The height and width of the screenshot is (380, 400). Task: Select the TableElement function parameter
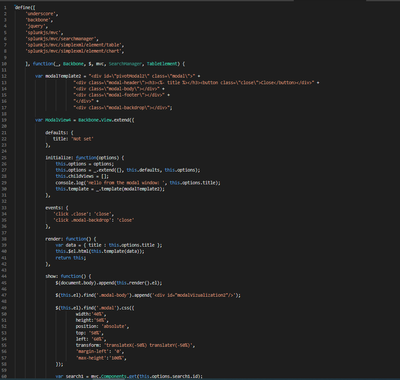pos(162,64)
